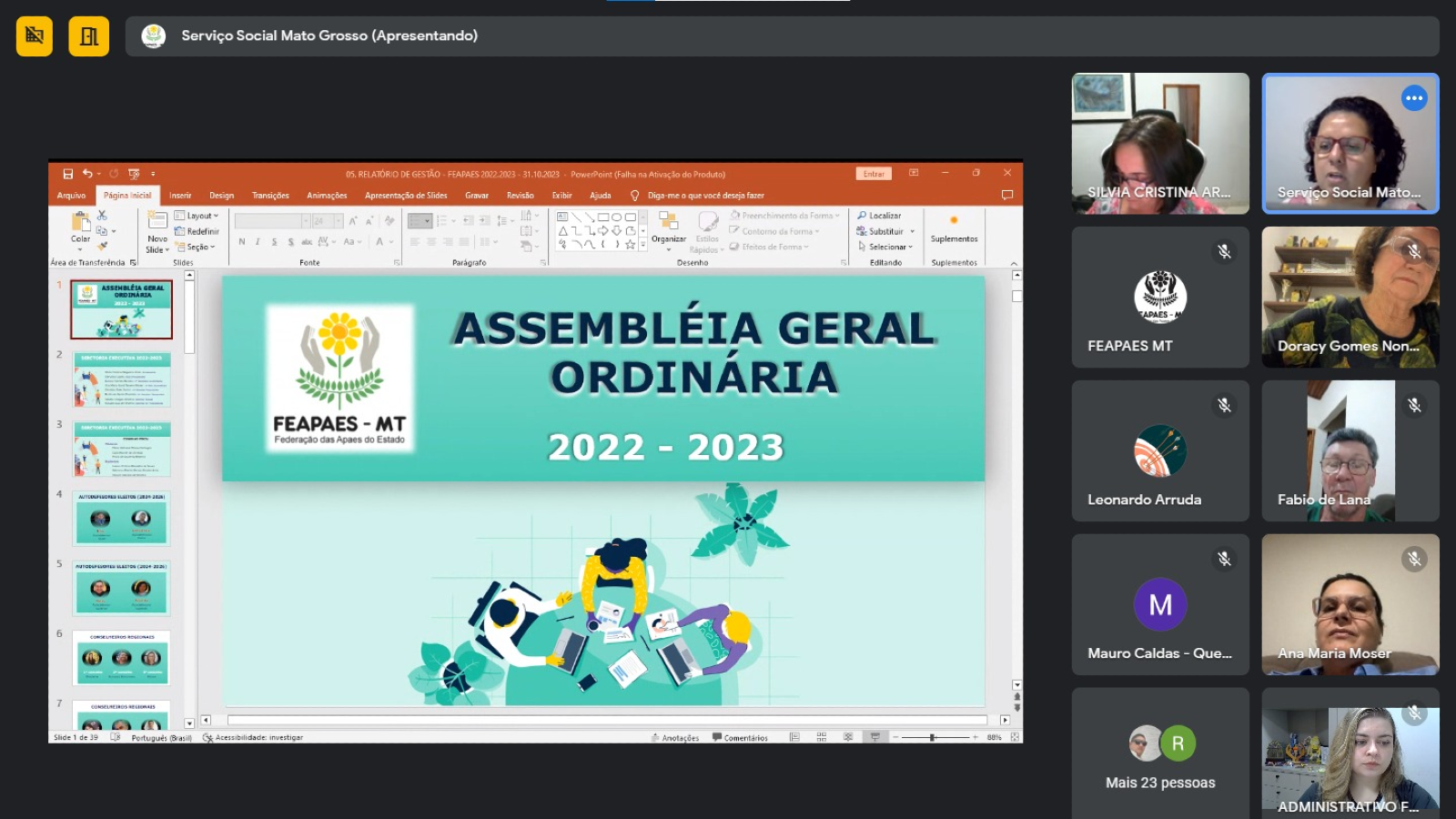Screen dimensions: 1456x819
Task: Select slide 2 thumbnail Diretoria Executiva
Action: [121, 380]
